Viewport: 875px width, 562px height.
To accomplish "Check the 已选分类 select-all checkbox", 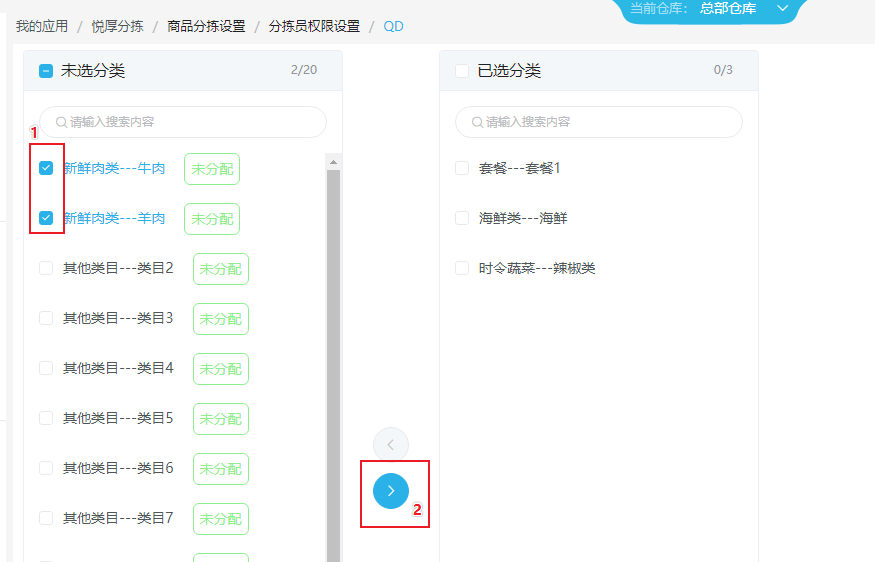I will pyautogui.click(x=461, y=71).
